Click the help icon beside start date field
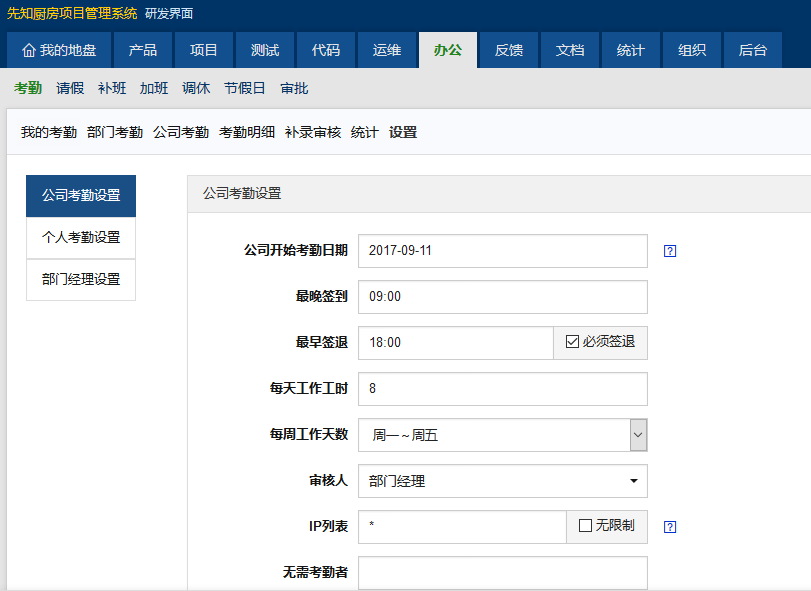The image size is (811, 591). click(x=670, y=251)
